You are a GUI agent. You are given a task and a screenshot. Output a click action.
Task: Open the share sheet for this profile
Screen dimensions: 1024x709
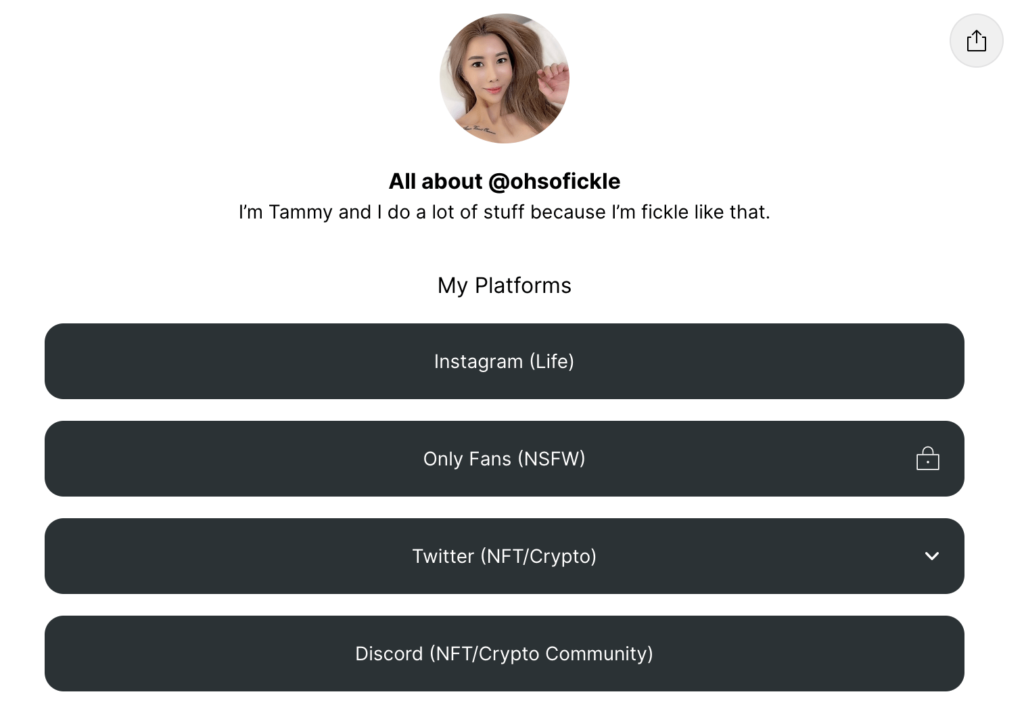pos(975,40)
